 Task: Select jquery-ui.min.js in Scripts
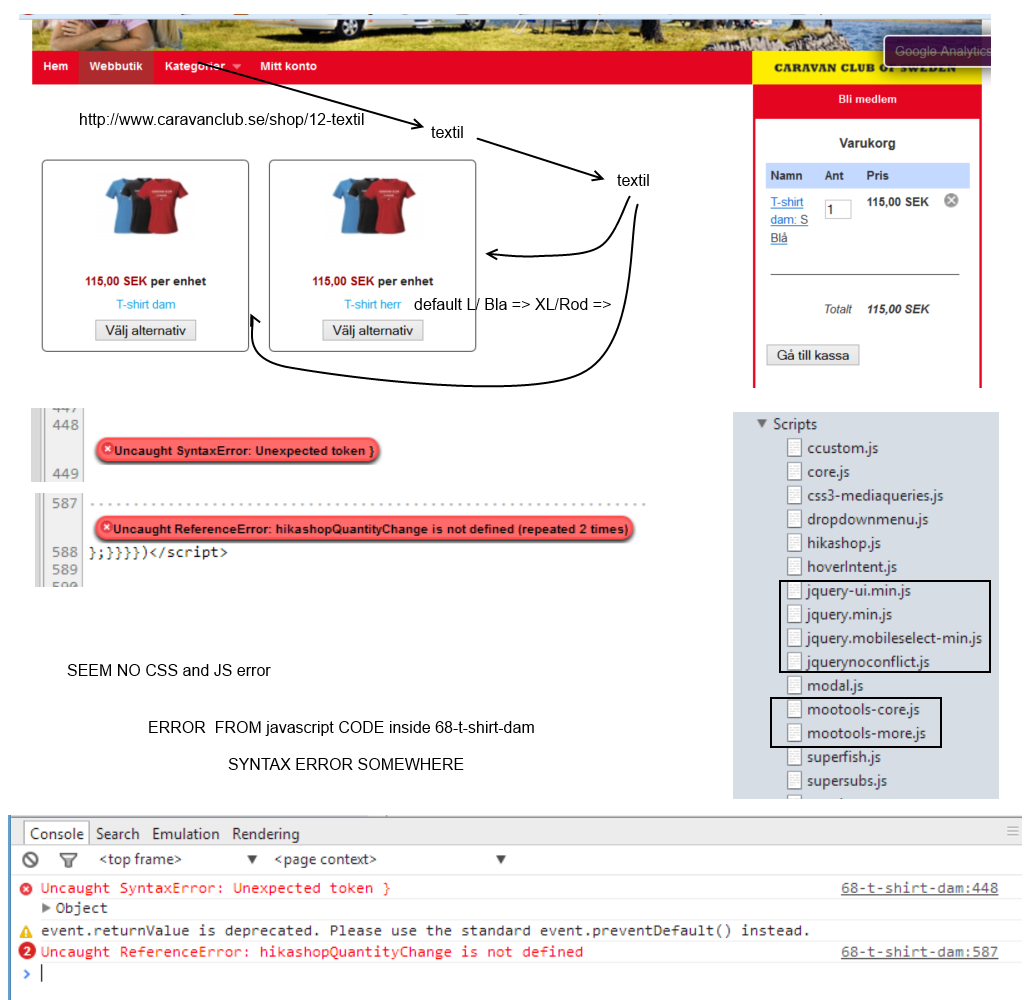(859, 591)
